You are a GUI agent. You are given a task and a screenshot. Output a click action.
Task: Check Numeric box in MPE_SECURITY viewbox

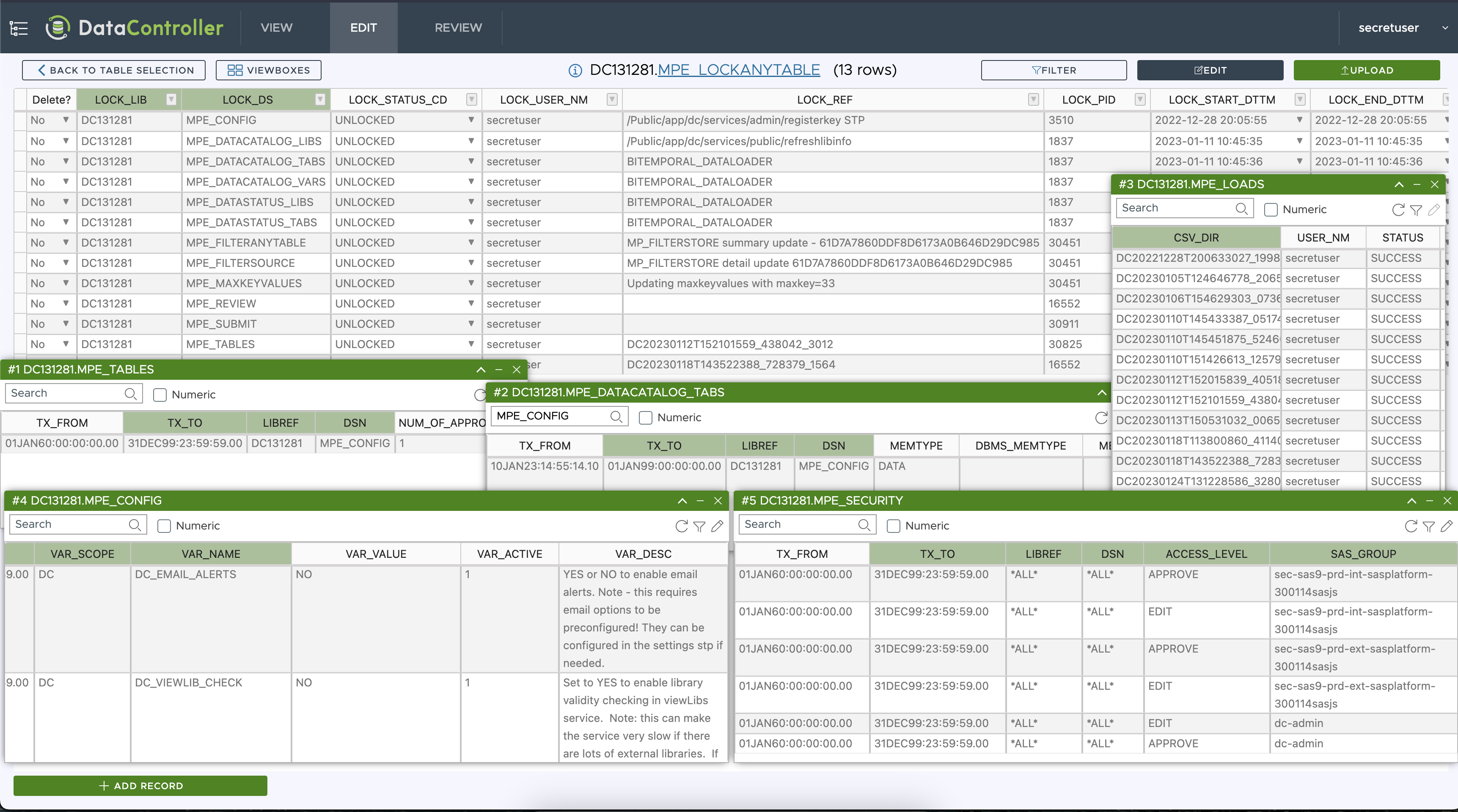893,526
